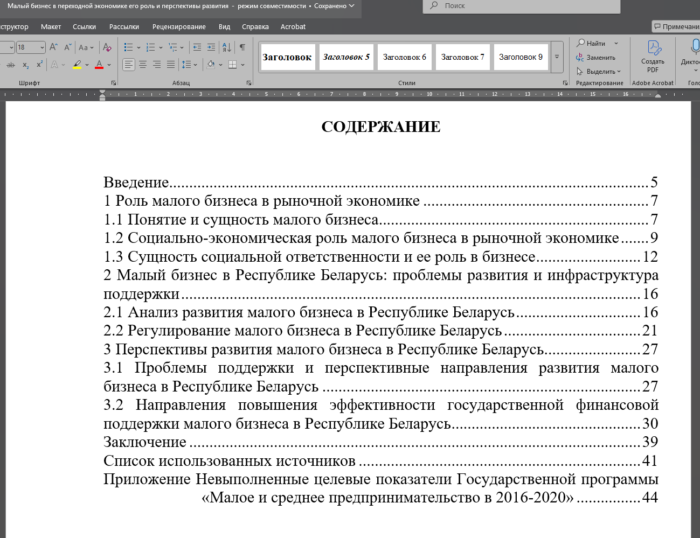Open the bullet library dropdown arrow
Screen dimensions: 700x538
(138, 47)
